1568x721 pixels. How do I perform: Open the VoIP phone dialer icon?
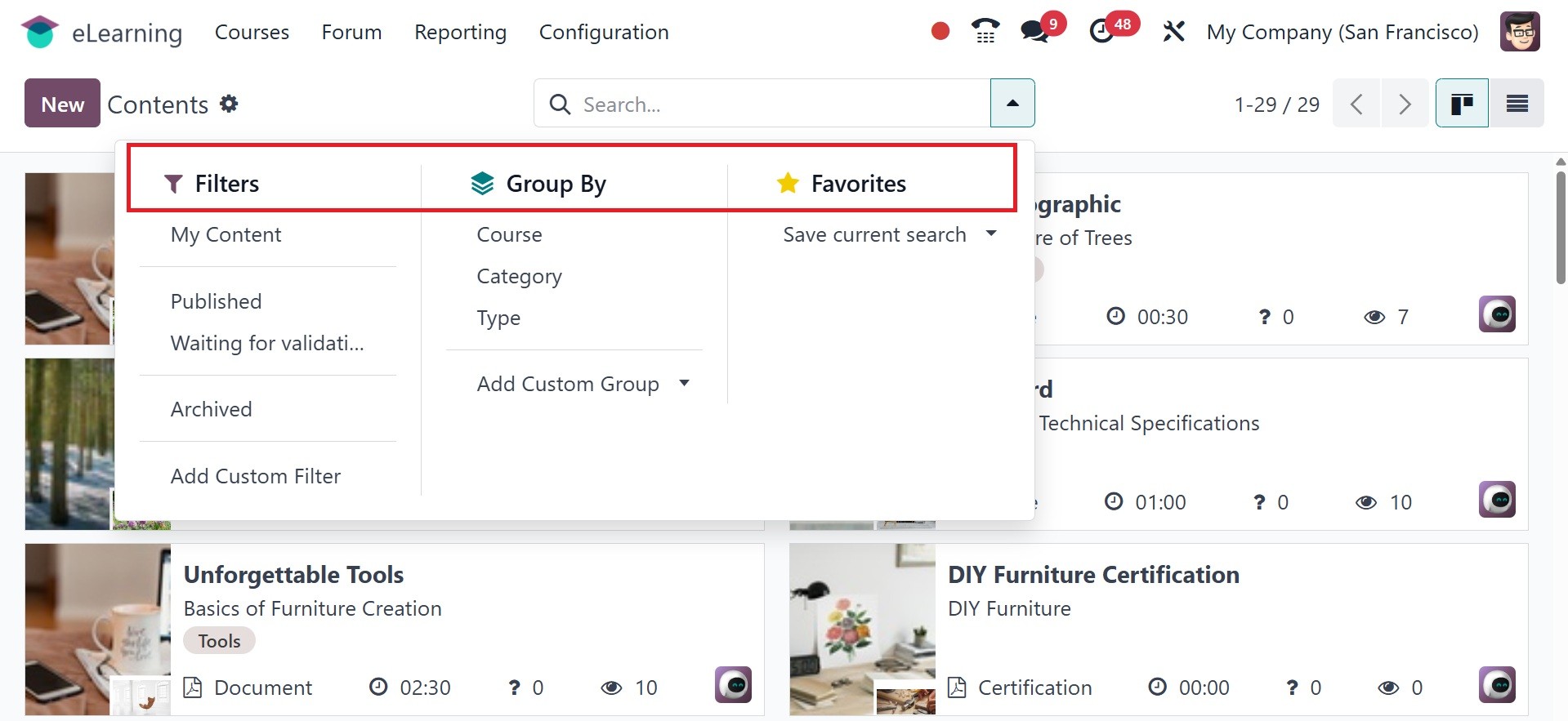[985, 32]
